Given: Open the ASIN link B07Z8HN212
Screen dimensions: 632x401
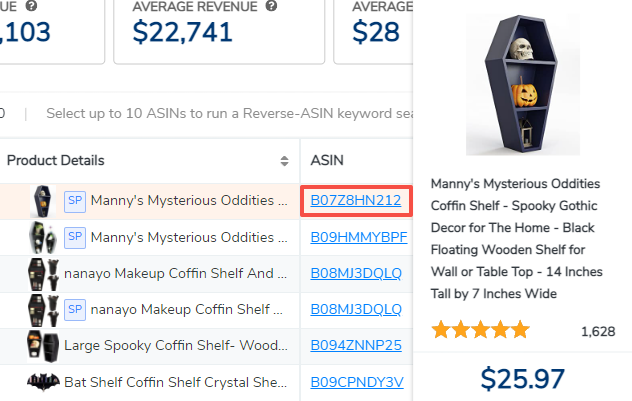Looking at the screenshot, I should (356, 201).
